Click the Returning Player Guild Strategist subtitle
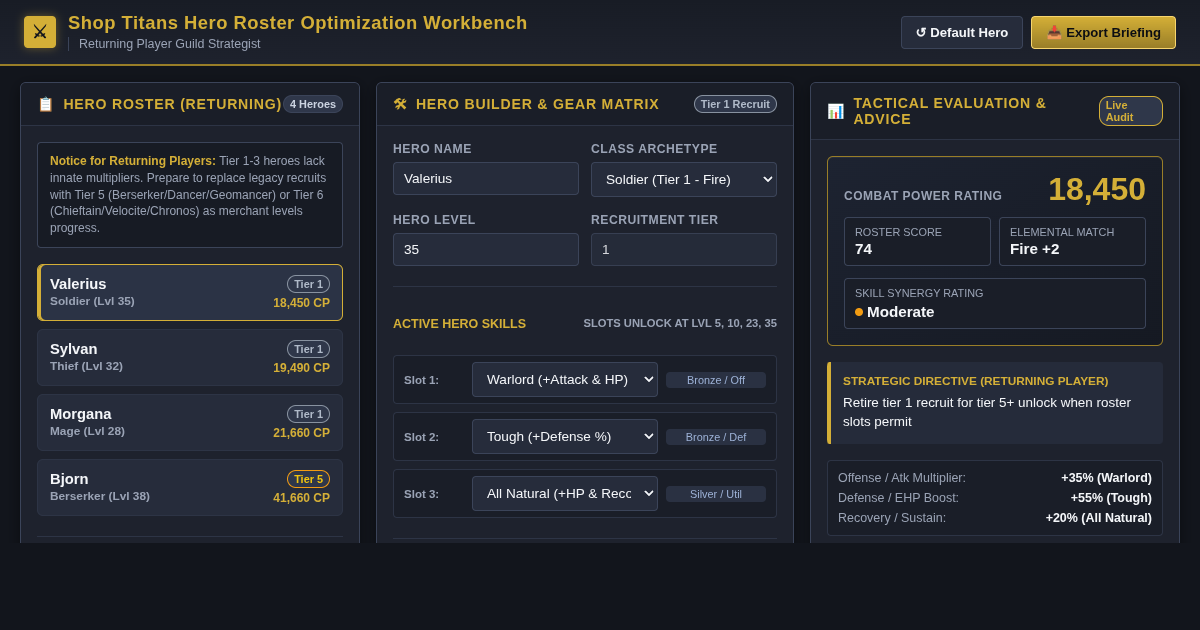 click(x=169, y=44)
